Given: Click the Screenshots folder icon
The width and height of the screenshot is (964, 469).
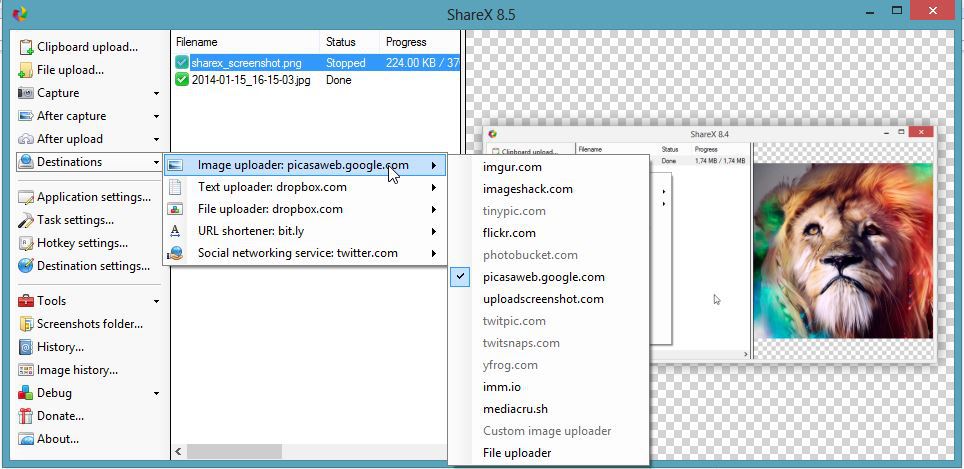Looking at the screenshot, I should point(26,323).
